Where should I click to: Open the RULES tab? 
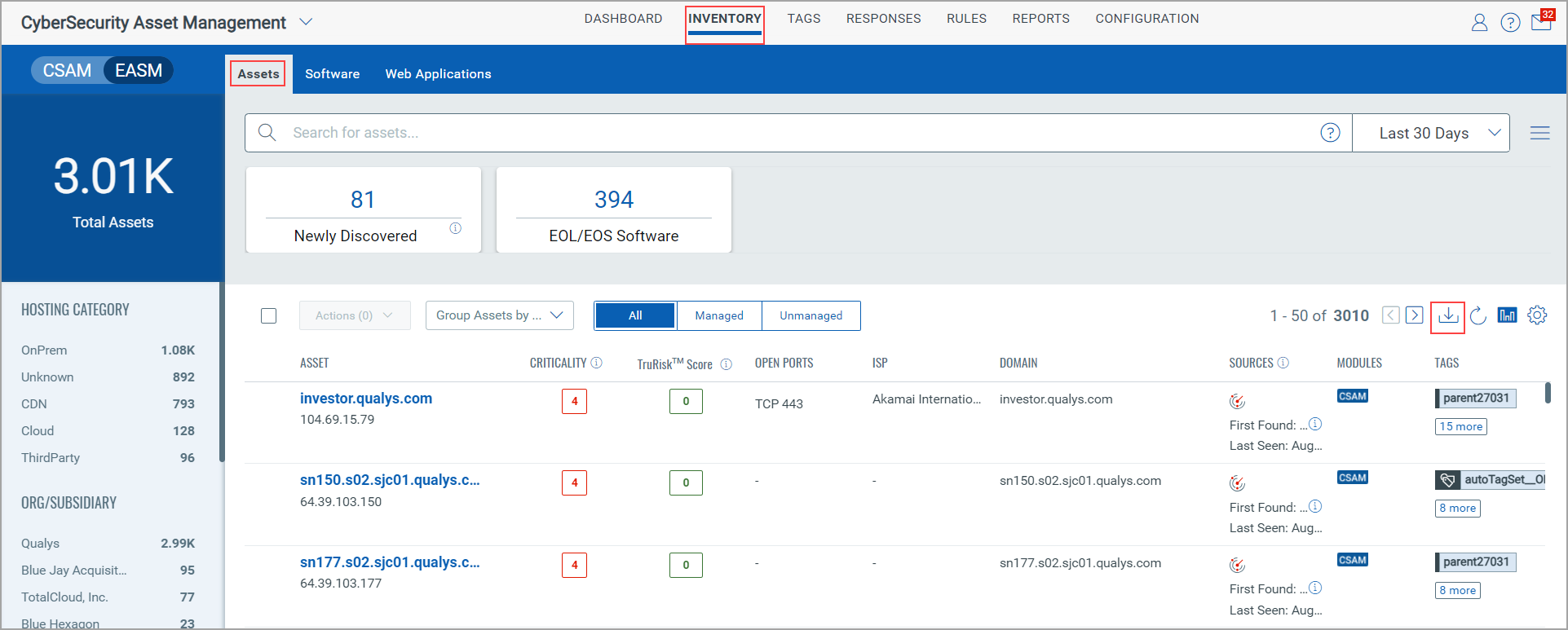coord(967,19)
